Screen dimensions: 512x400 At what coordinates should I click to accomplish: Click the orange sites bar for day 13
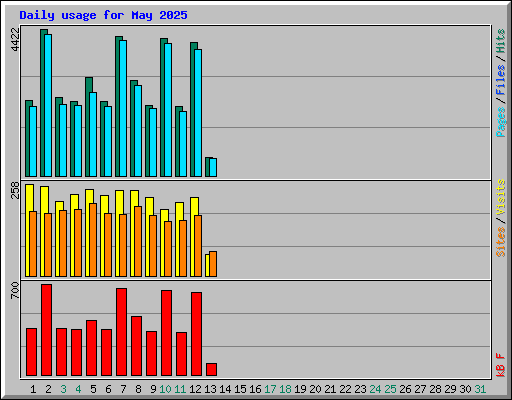(213, 264)
